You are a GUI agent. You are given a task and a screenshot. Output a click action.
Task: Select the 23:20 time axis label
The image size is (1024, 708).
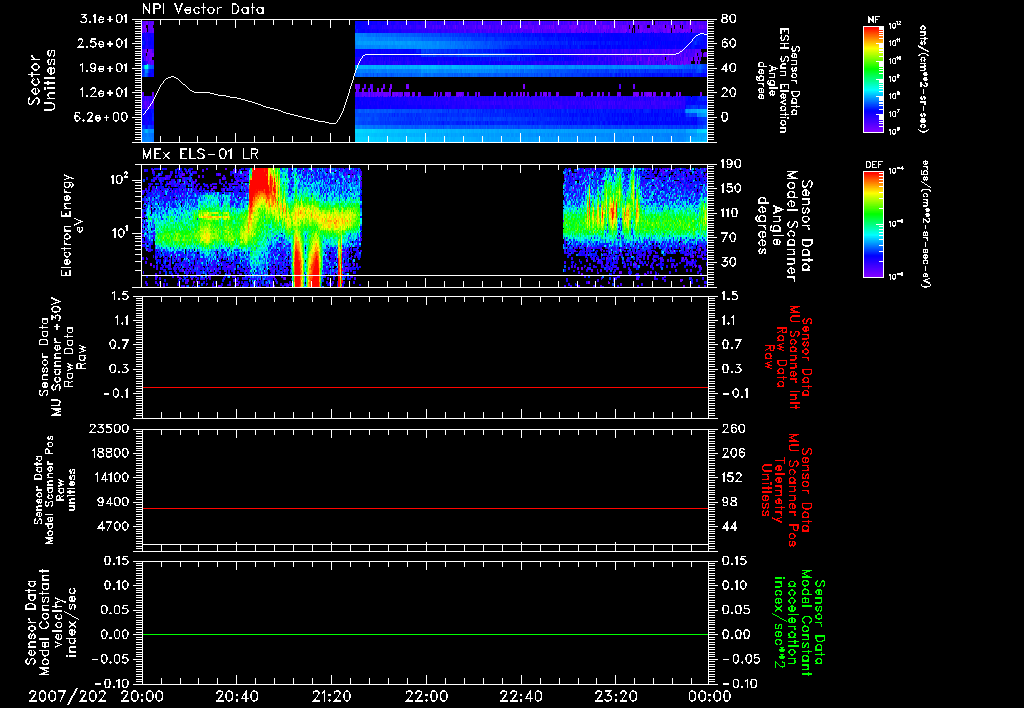pyautogui.click(x=615, y=695)
